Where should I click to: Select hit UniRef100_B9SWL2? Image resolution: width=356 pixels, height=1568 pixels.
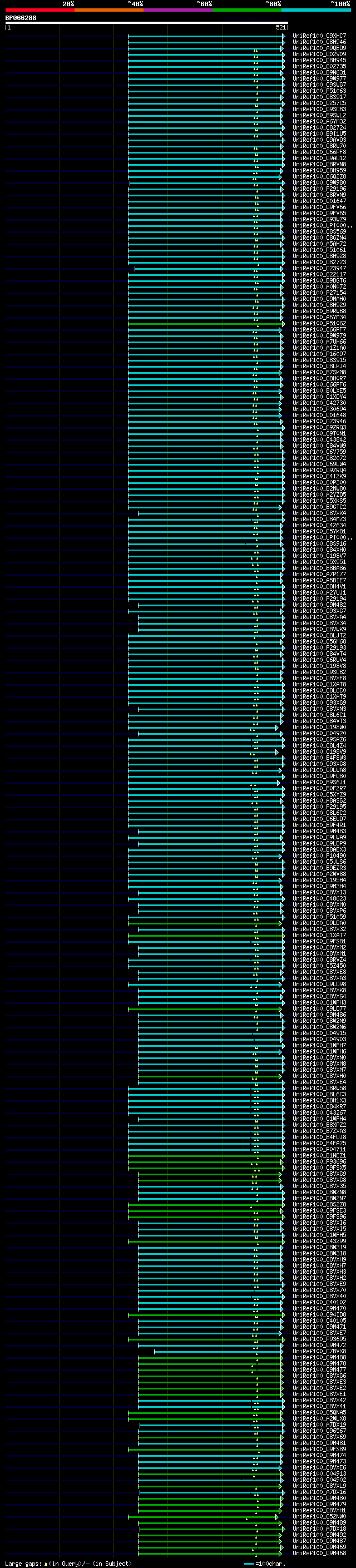pyautogui.click(x=319, y=115)
